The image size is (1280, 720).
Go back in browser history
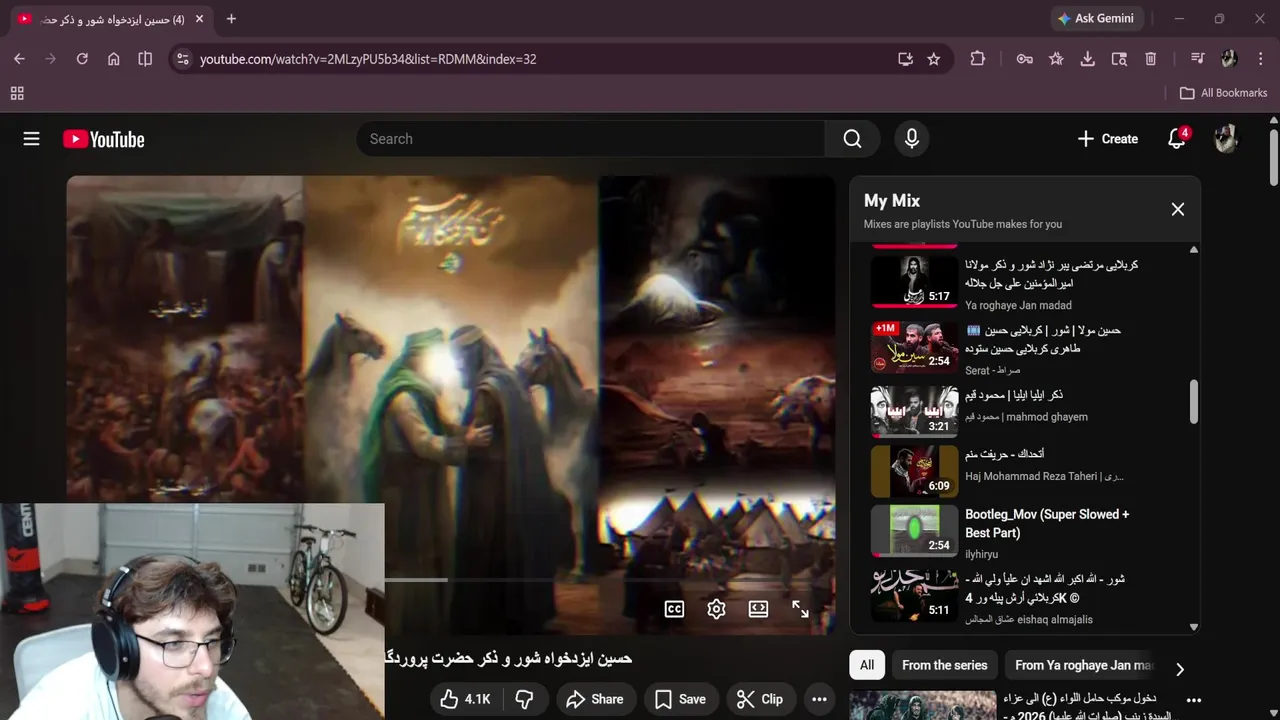(19, 59)
